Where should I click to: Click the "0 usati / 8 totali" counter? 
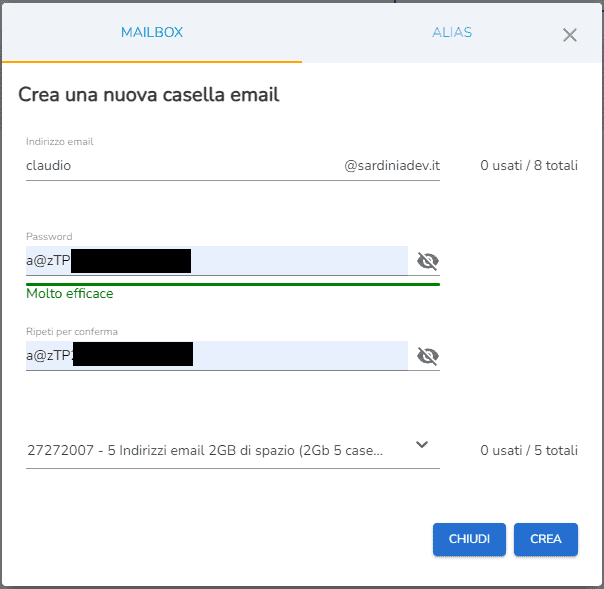[528, 166]
